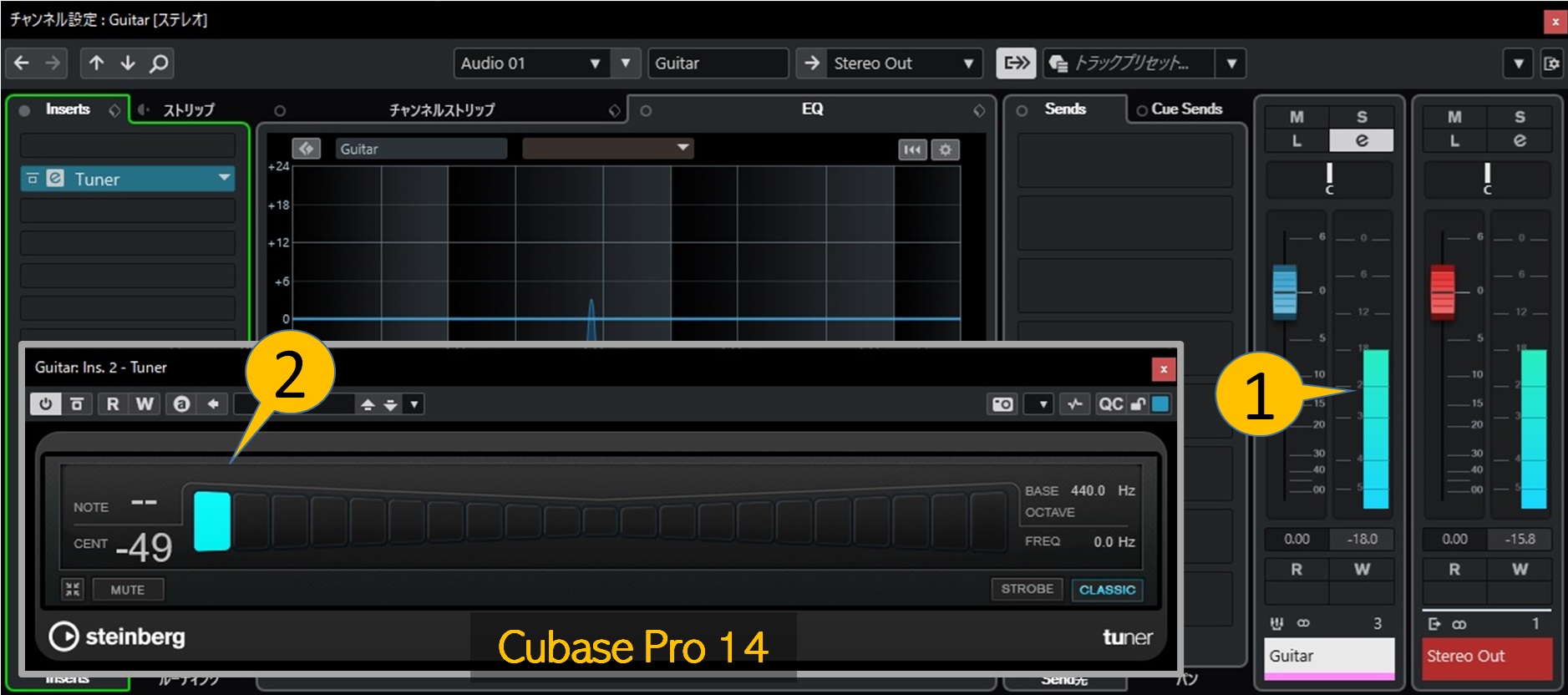
Task: Click the compare icon left of the EQ Guitar label
Action: tap(307, 149)
